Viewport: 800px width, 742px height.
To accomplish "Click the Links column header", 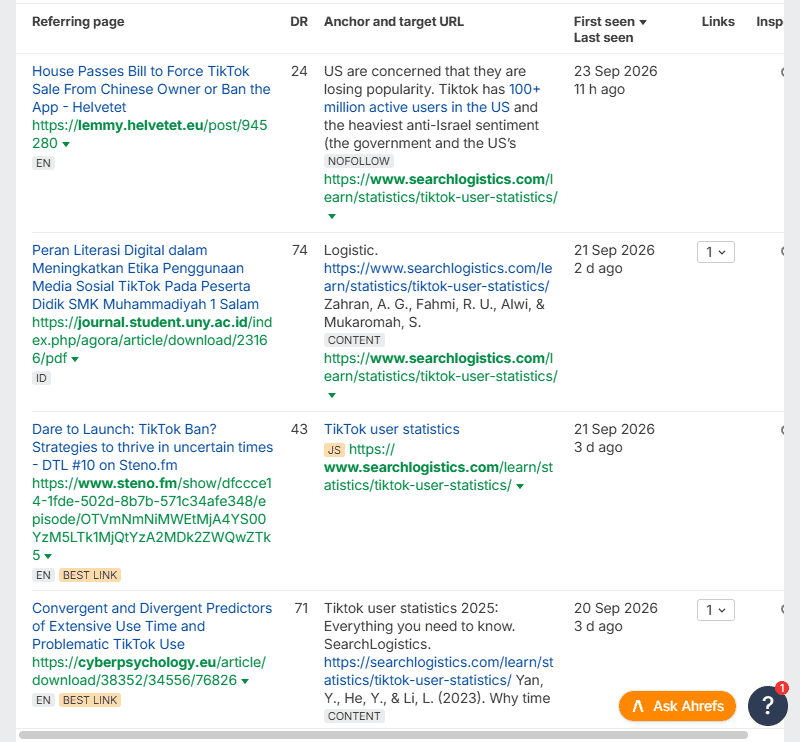I will click(718, 21).
